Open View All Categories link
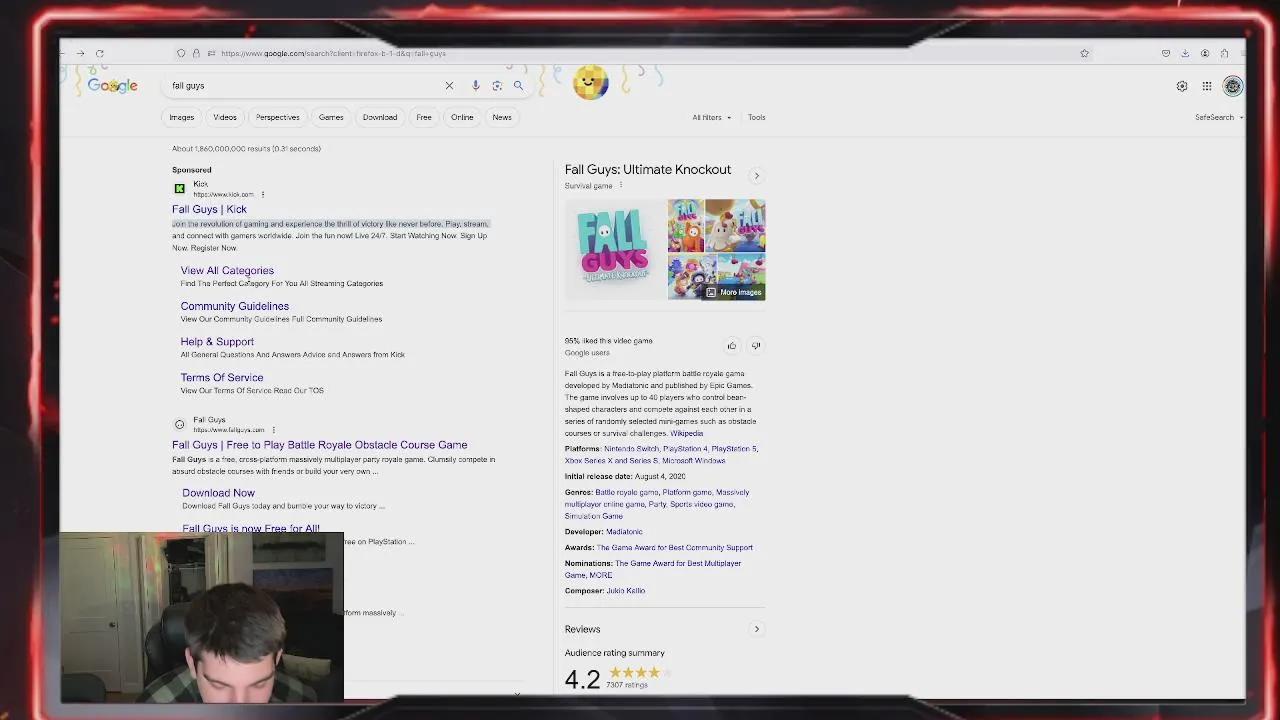The height and width of the screenshot is (720, 1280). click(227, 270)
